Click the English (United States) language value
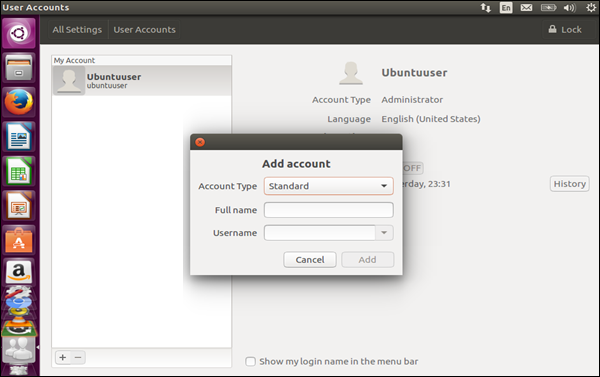 430,119
